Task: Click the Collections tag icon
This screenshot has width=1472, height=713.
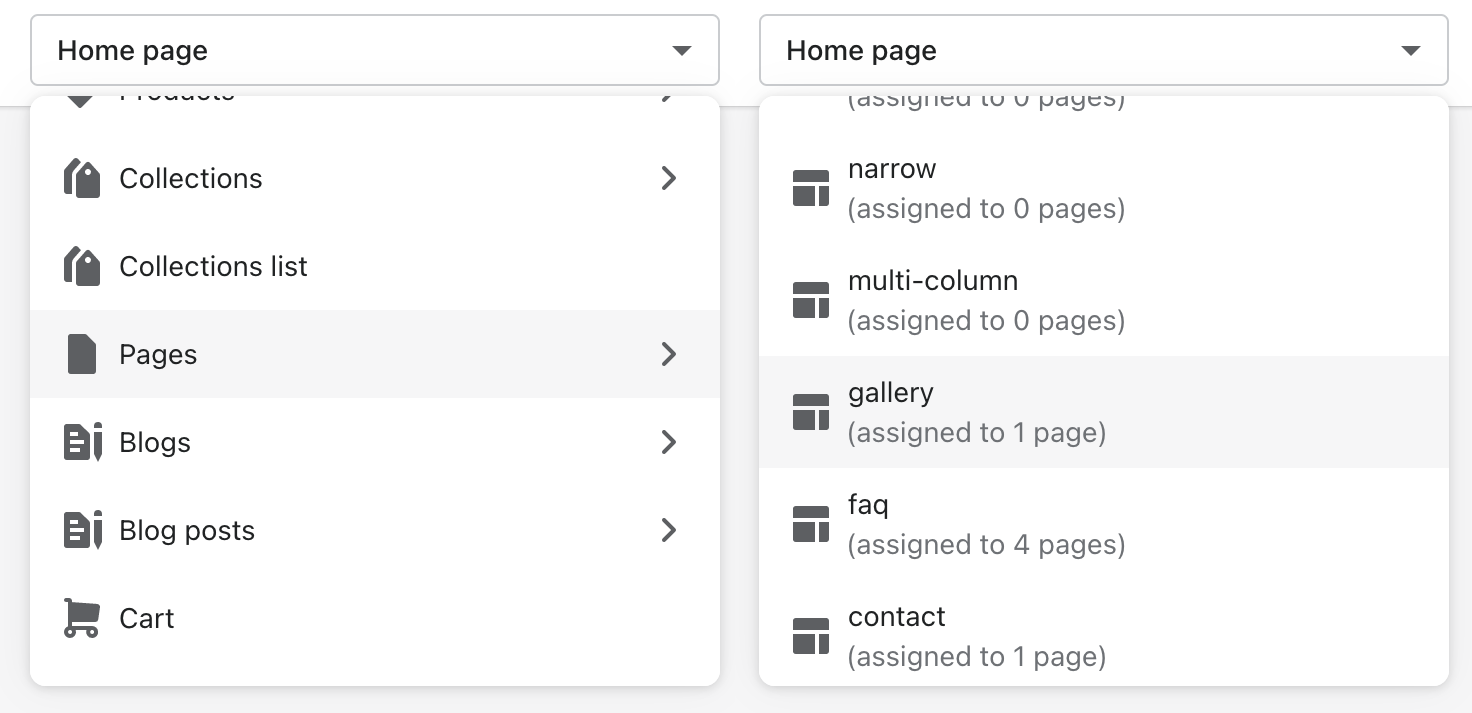Action: (x=82, y=179)
